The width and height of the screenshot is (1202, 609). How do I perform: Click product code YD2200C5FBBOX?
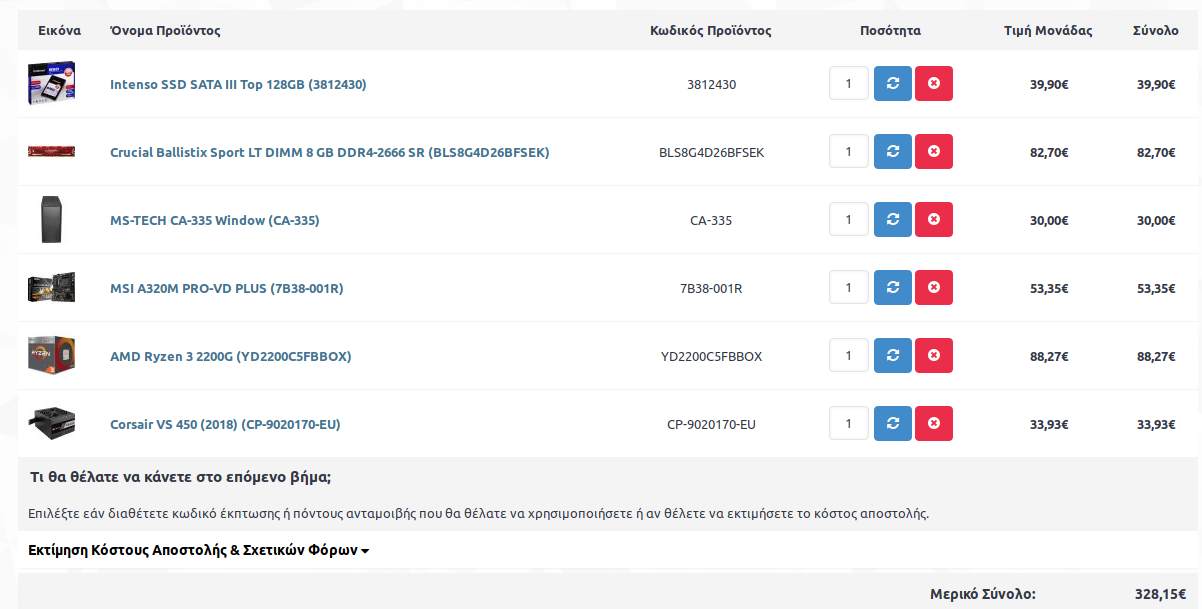711,357
